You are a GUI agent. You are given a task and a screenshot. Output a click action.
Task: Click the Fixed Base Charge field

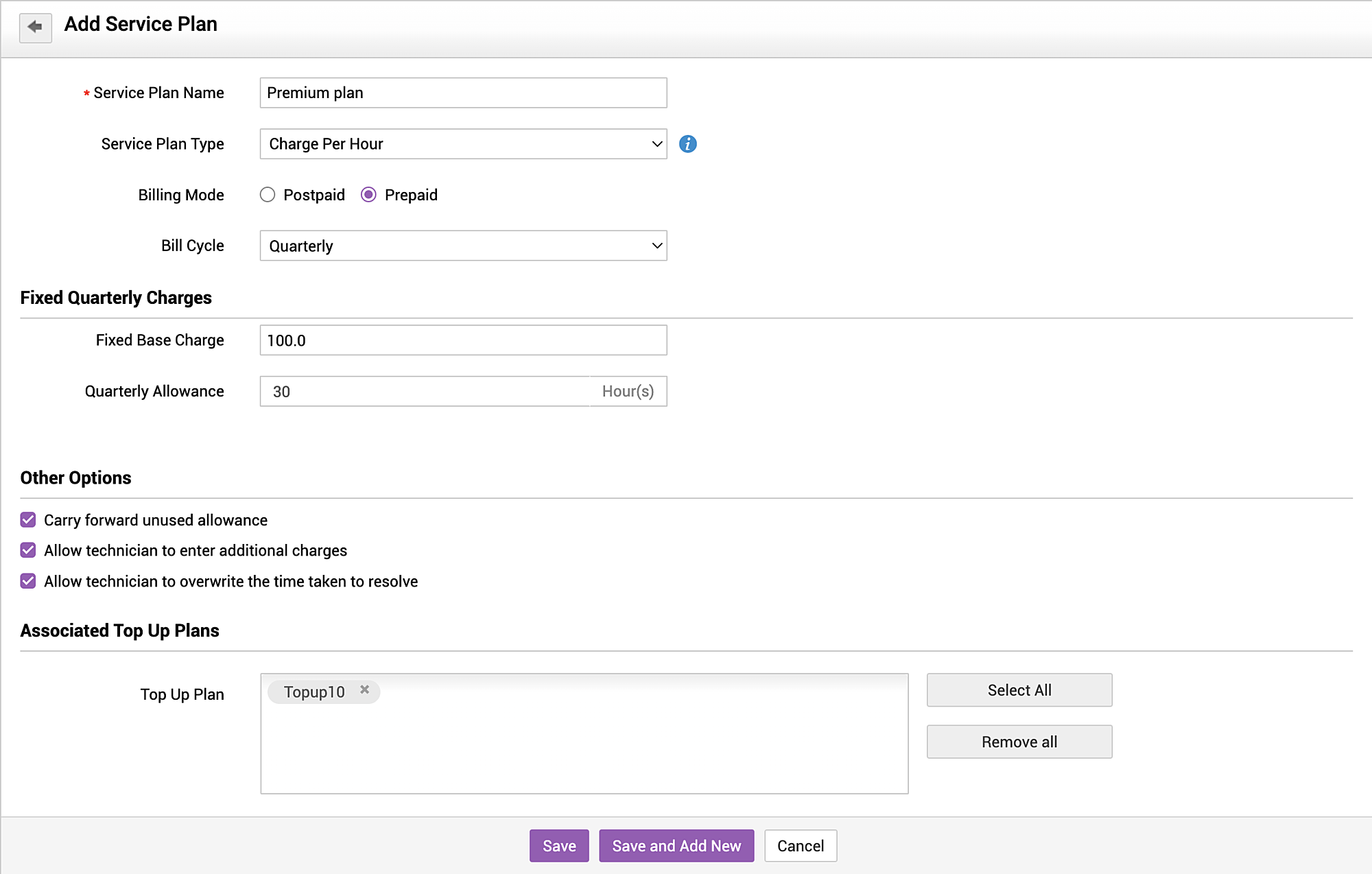(x=463, y=340)
